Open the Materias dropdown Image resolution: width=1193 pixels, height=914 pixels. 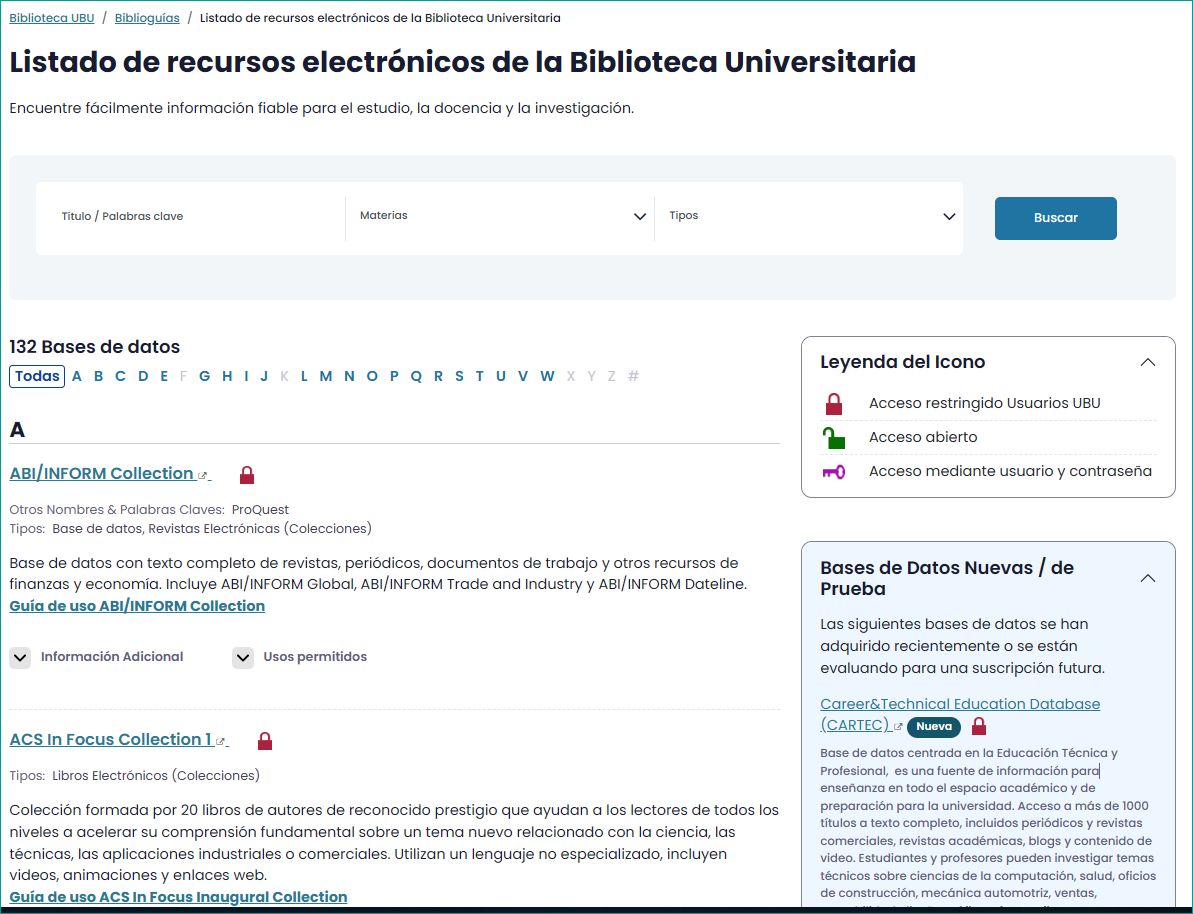coord(500,217)
